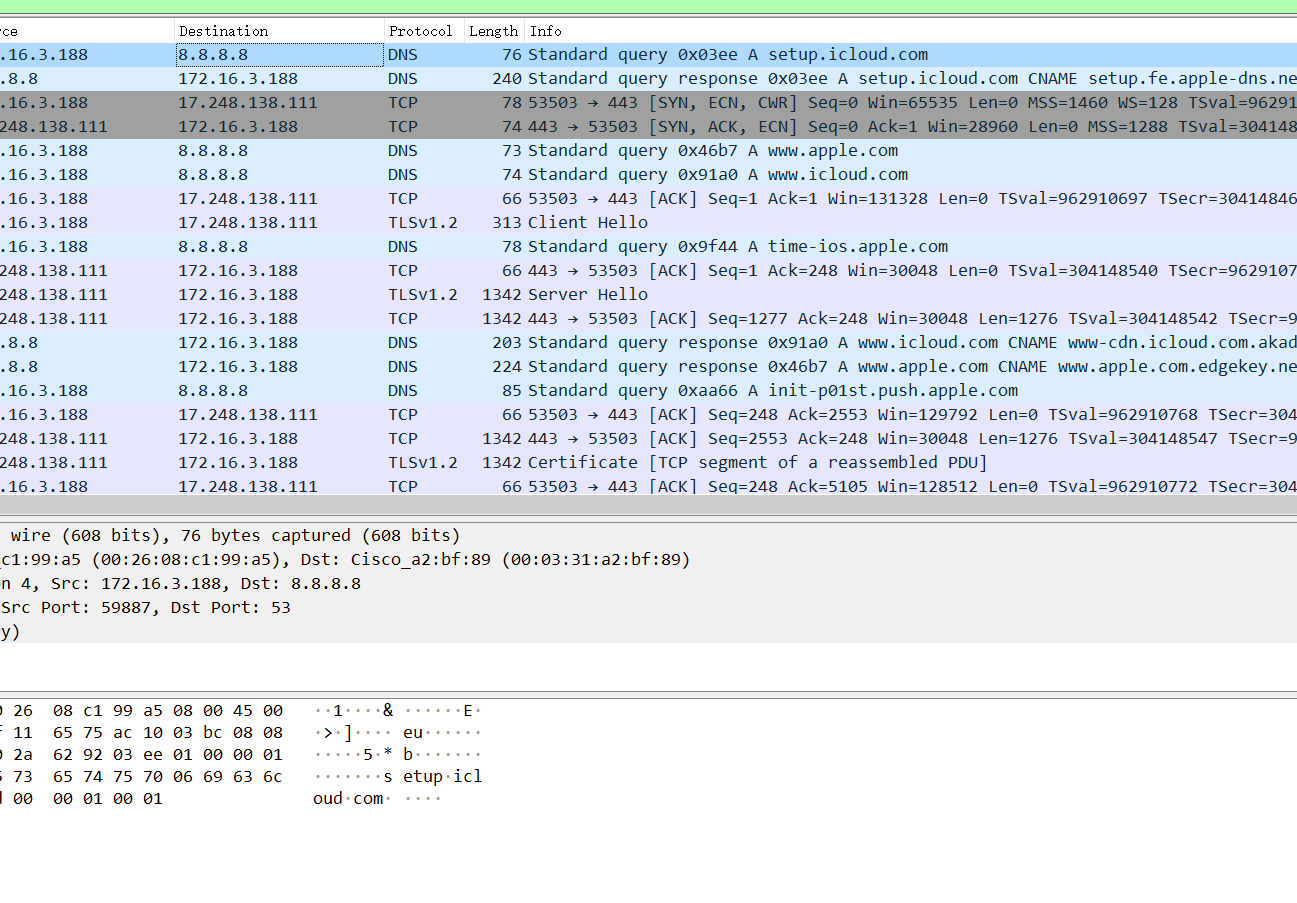Sort packets by Destination column header
Viewport: 1297px width, 903px height.
pos(279,31)
